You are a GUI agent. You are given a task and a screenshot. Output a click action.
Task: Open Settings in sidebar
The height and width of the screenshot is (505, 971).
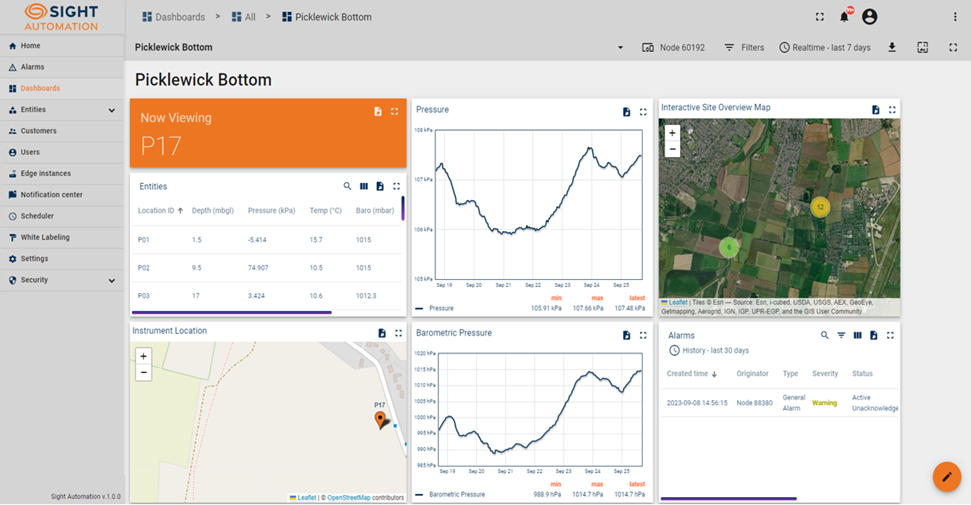tap(62, 258)
